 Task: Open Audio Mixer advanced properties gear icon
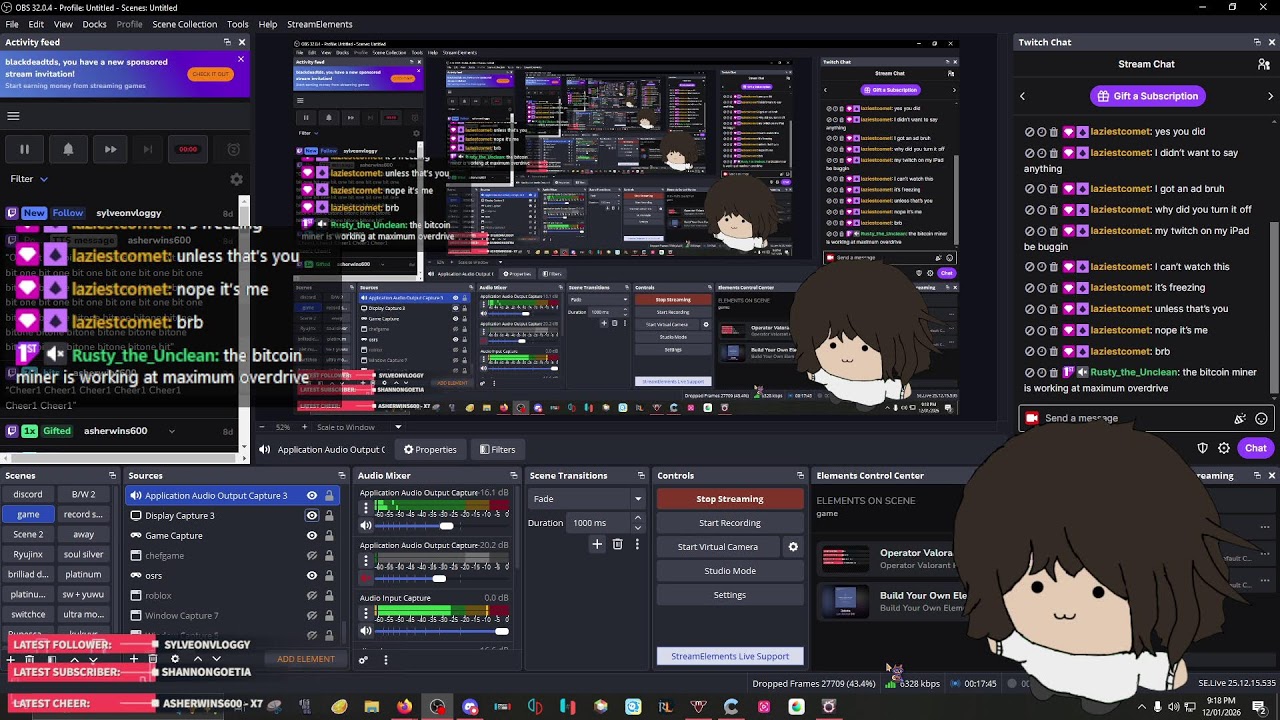pos(363,659)
